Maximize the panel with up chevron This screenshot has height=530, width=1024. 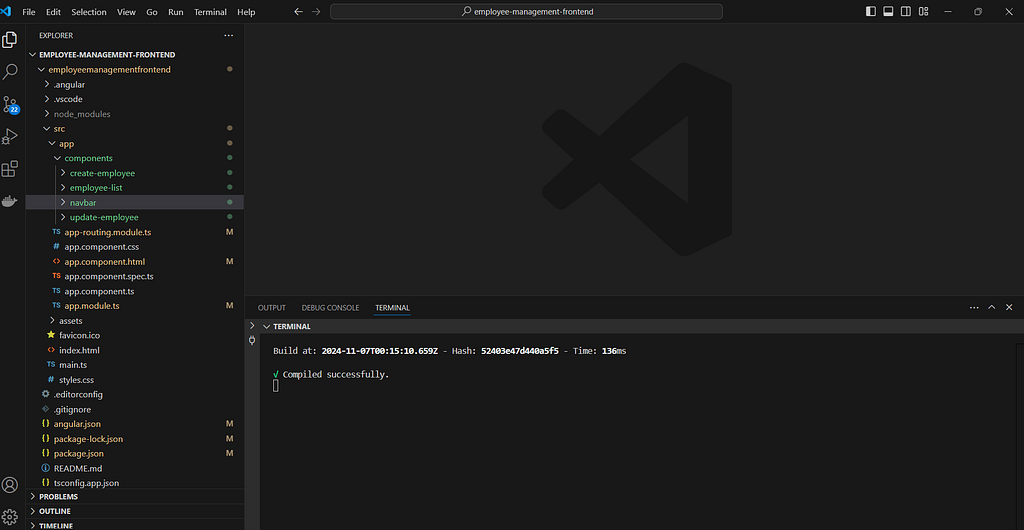coord(991,307)
